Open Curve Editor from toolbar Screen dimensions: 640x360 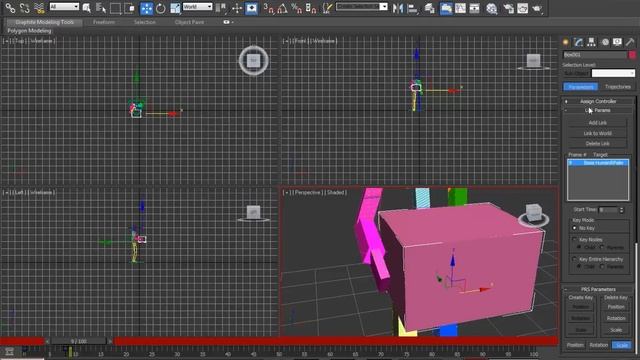pos(460,8)
